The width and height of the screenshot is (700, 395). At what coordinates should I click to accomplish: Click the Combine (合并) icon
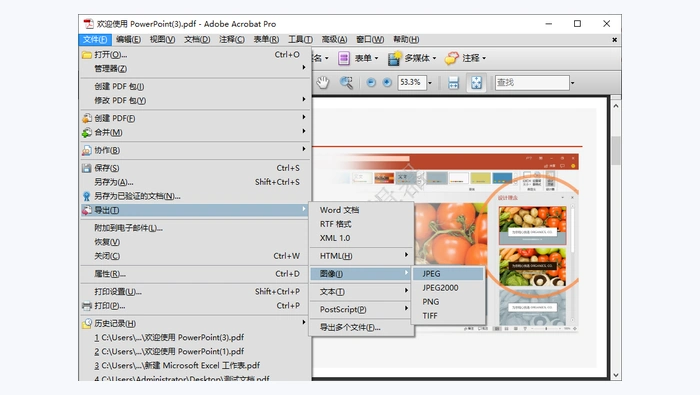click(x=87, y=133)
